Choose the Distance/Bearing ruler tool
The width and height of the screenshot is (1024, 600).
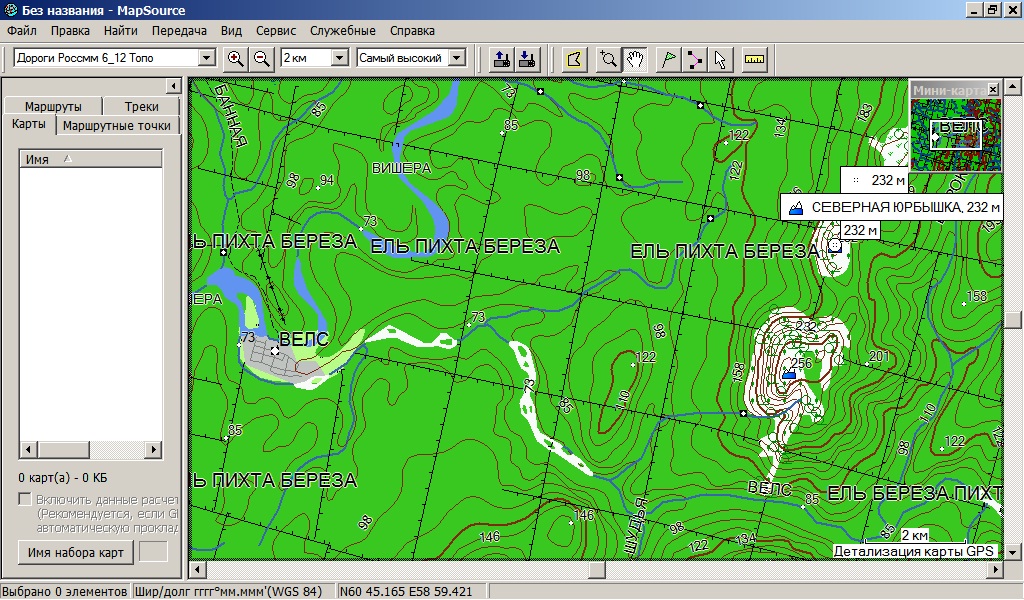tap(754, 59)
